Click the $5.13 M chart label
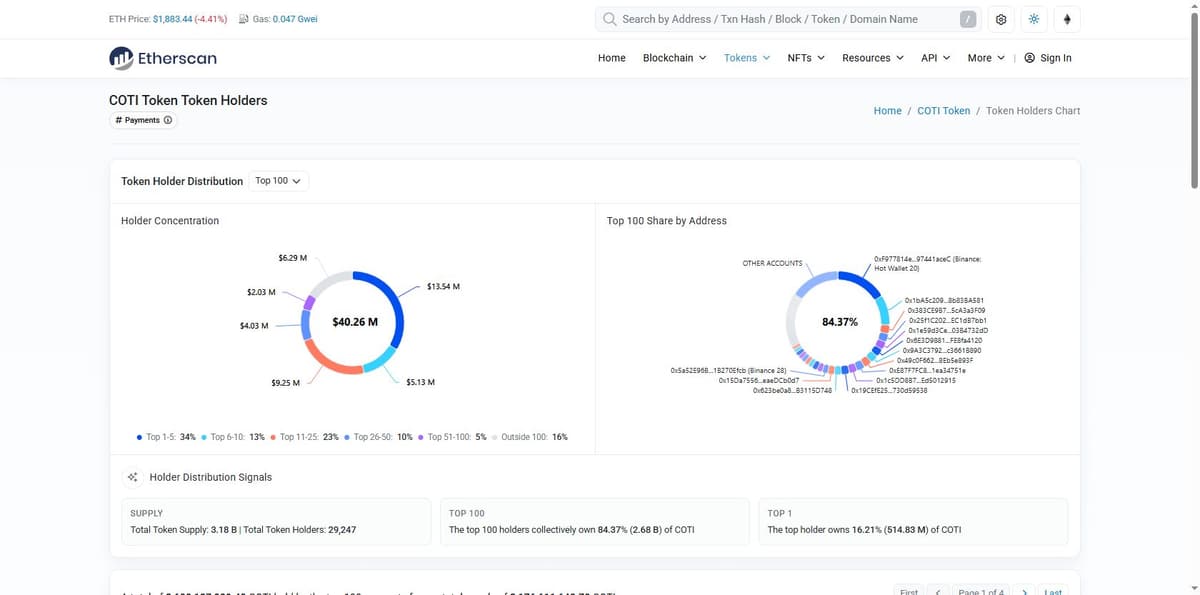 coord(420,383)
